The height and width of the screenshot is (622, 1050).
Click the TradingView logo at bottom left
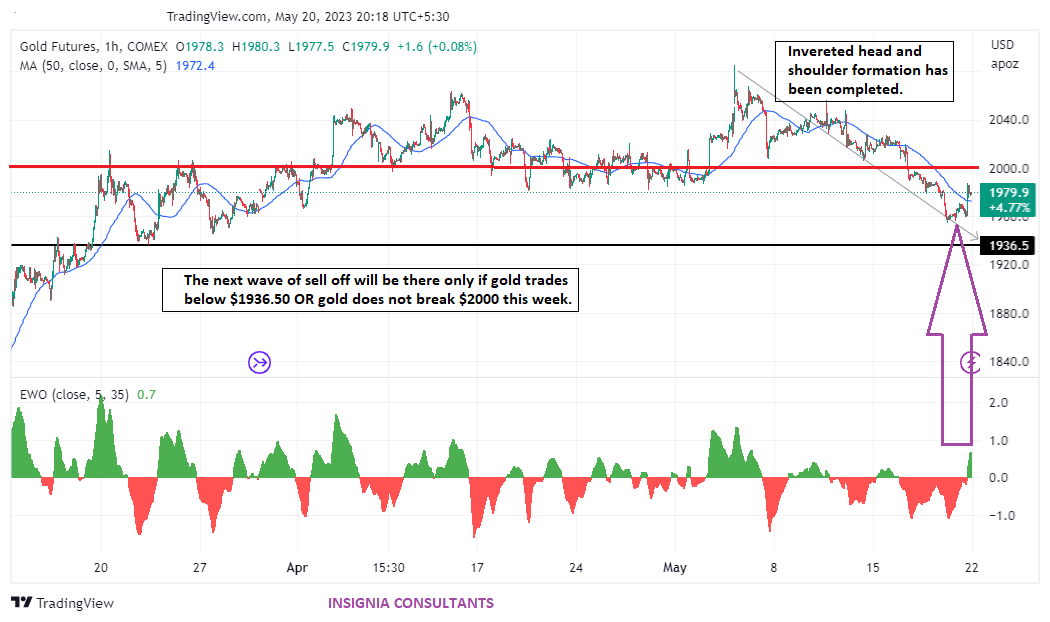tap(62, 603)
